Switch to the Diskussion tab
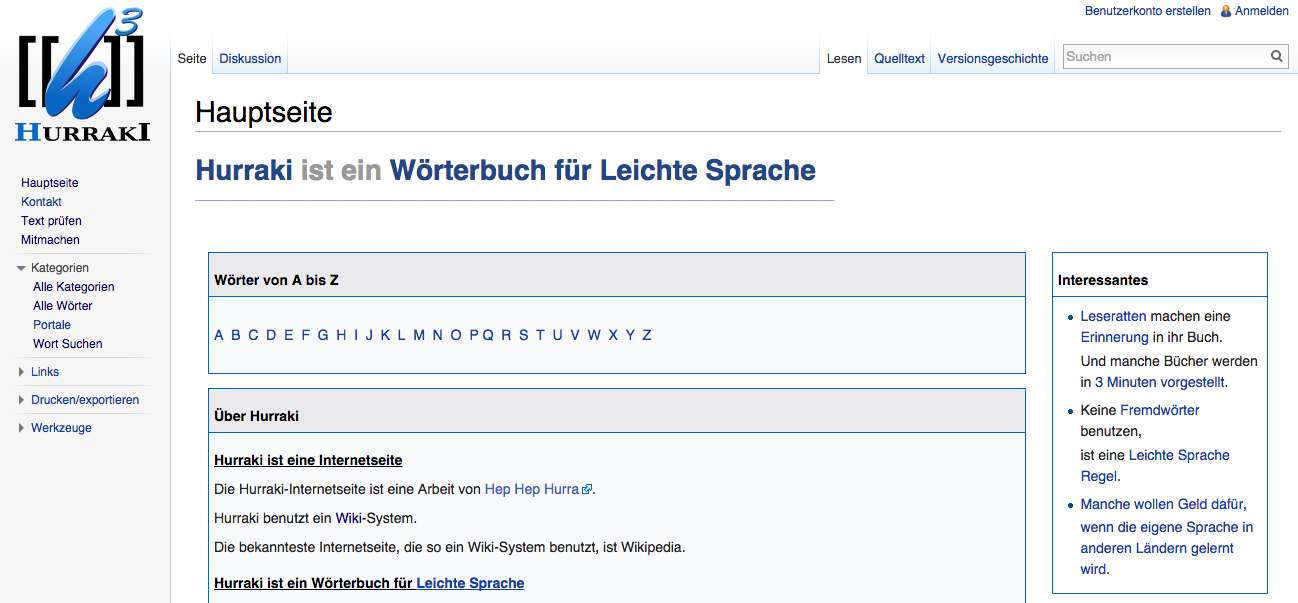 tap(250, 58)
